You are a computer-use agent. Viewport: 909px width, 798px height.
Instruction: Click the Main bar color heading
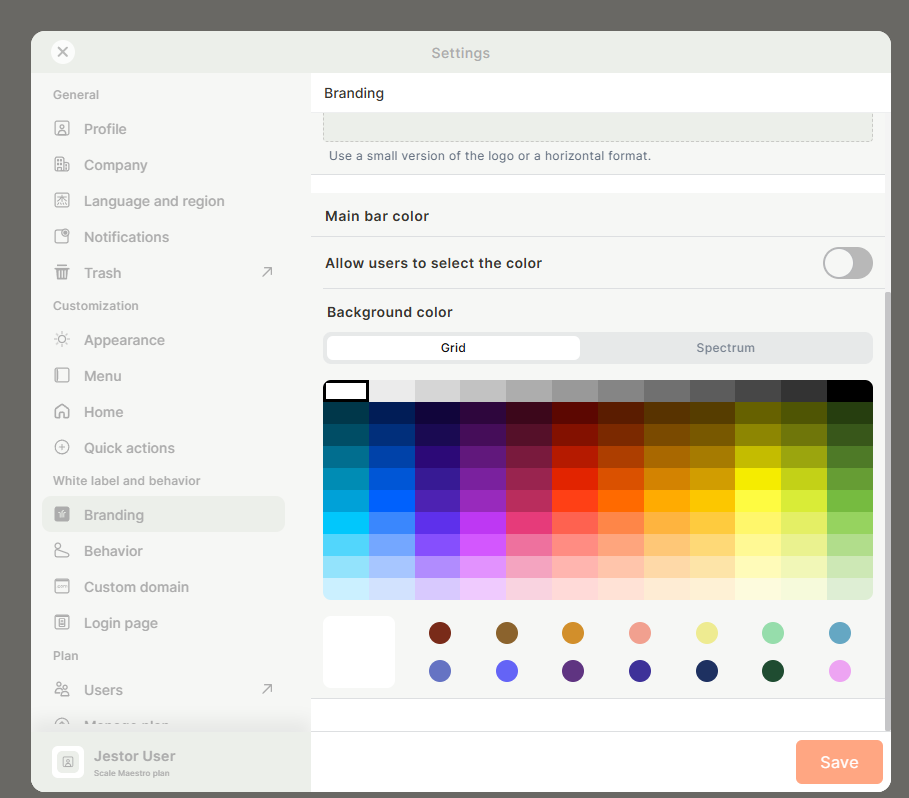377,216
